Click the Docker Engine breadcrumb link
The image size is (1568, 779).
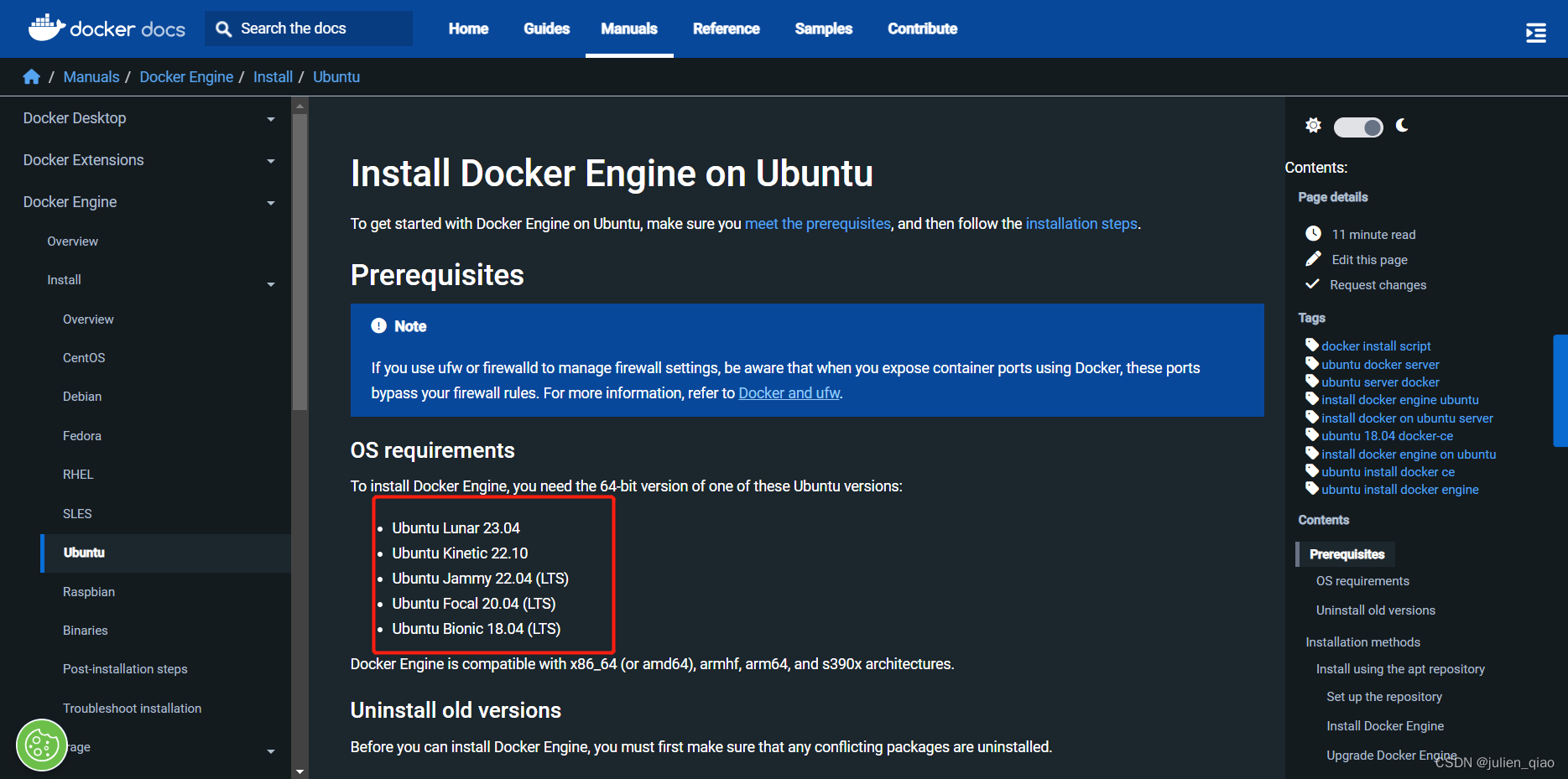pyautogui.click(x=186, y=77)
